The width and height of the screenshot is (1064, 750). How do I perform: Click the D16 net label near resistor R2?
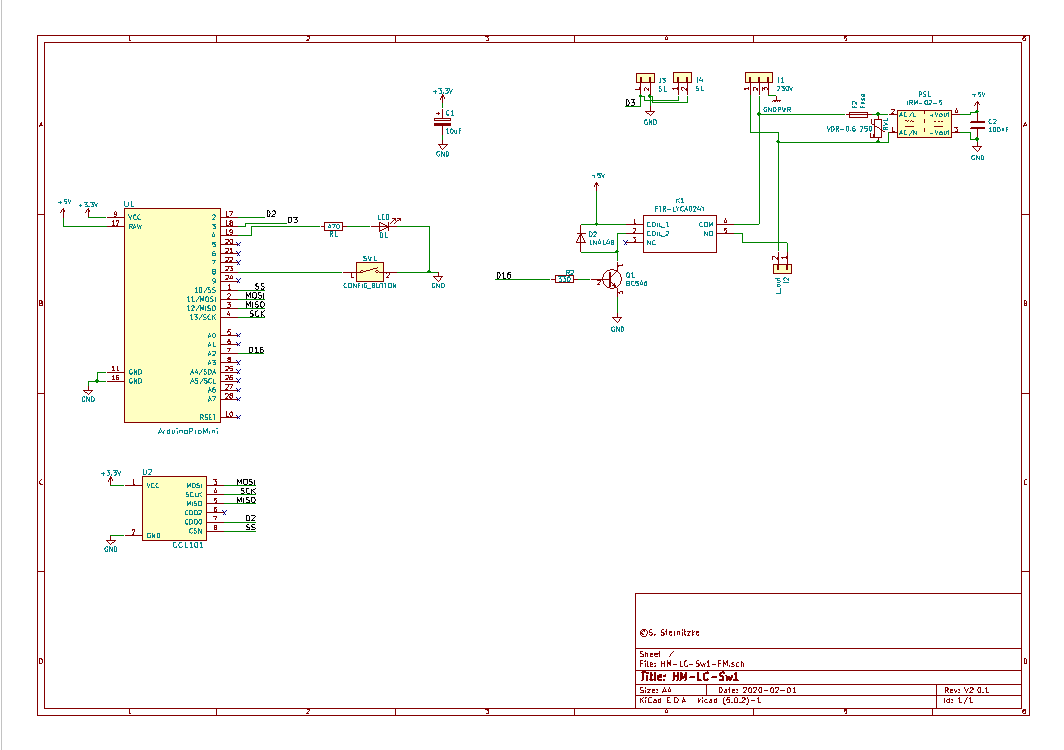[x=504, y=276]
